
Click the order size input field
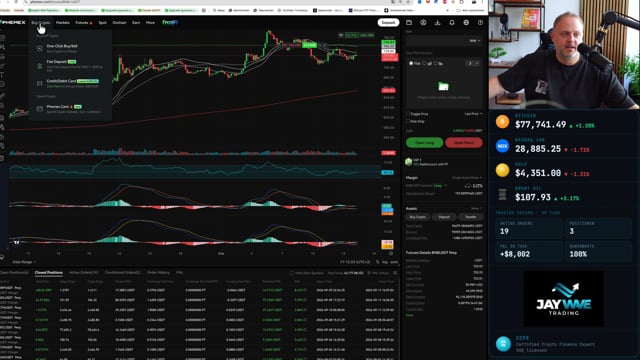click(x=444, y=41)
